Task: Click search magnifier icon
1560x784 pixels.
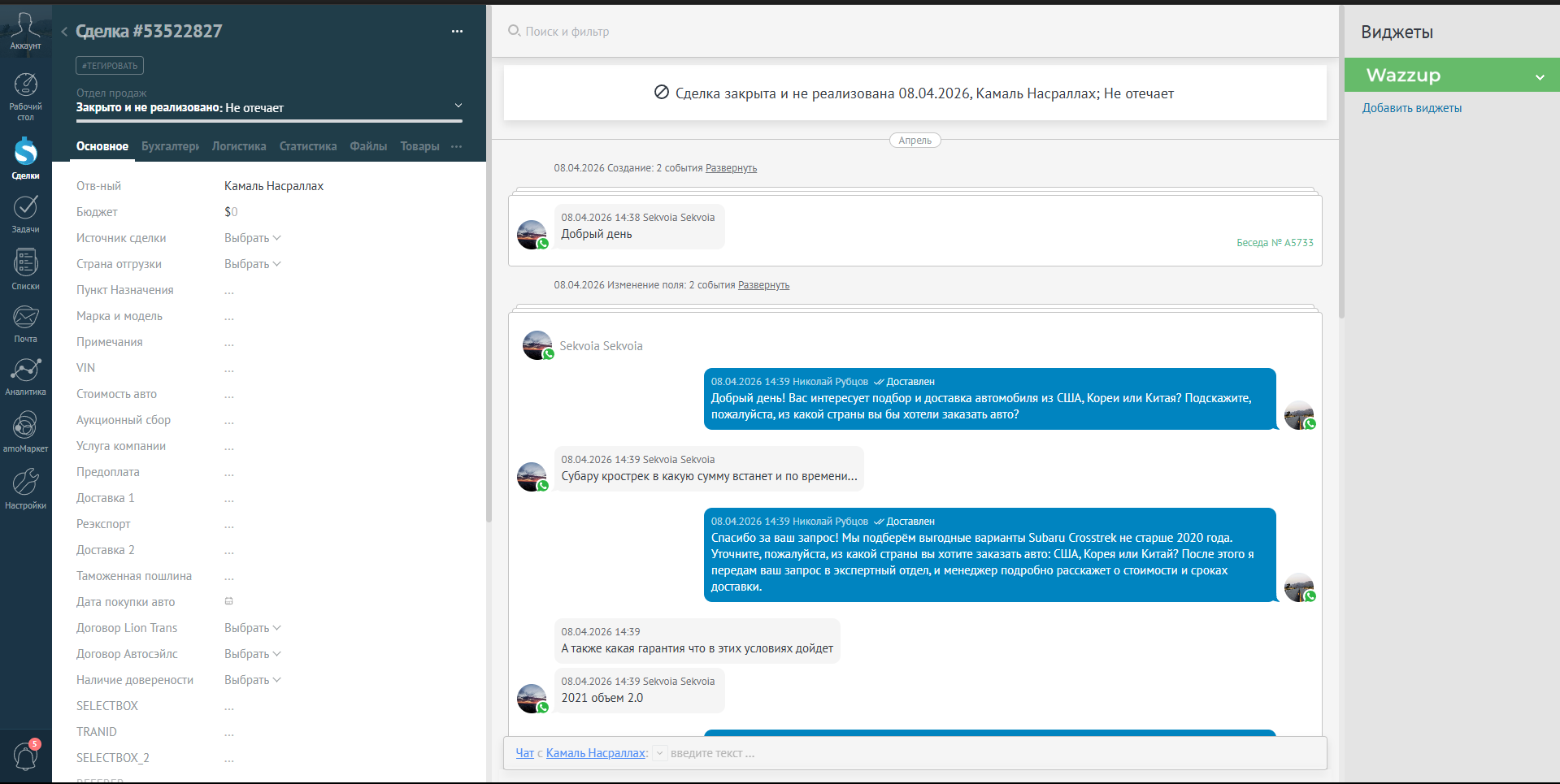Action: pos(514,31)
